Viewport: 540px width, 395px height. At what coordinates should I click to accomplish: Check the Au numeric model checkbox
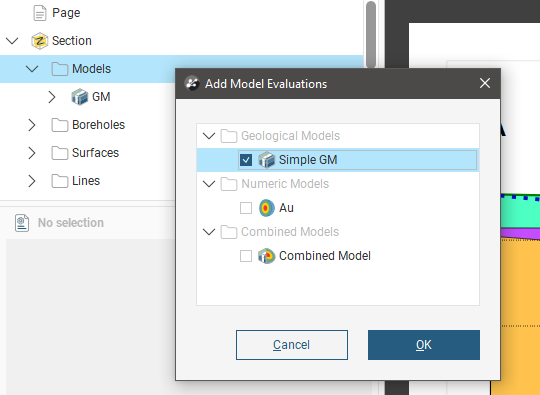click(246, 208)
